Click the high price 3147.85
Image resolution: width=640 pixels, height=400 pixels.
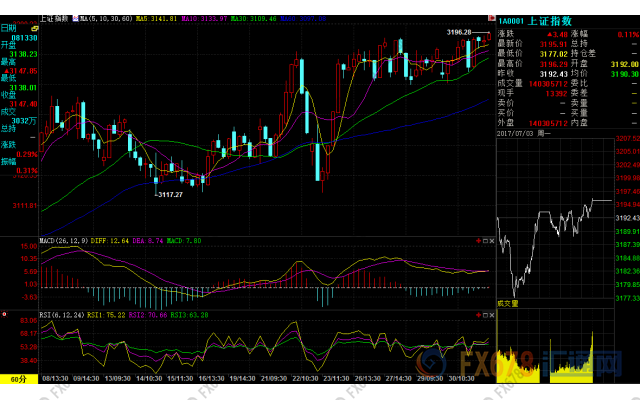(x=24, y=71)
